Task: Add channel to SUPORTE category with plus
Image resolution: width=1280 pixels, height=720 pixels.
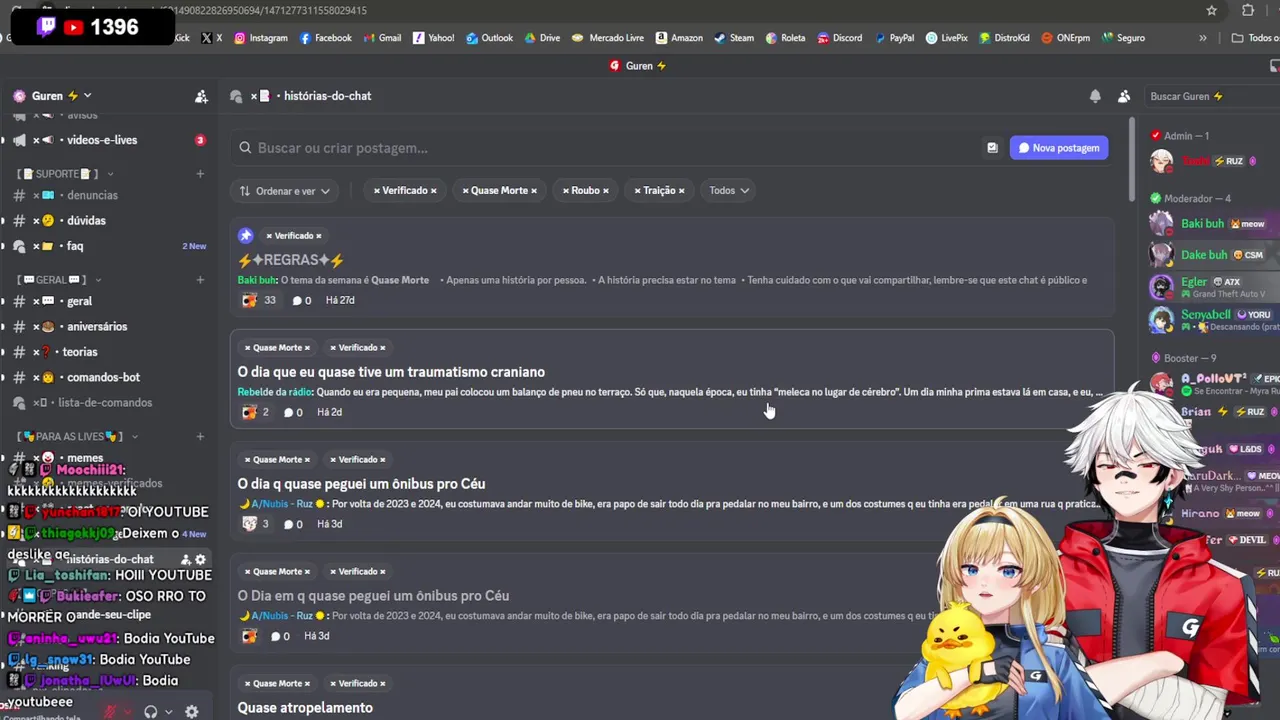Action: (200, 174)
